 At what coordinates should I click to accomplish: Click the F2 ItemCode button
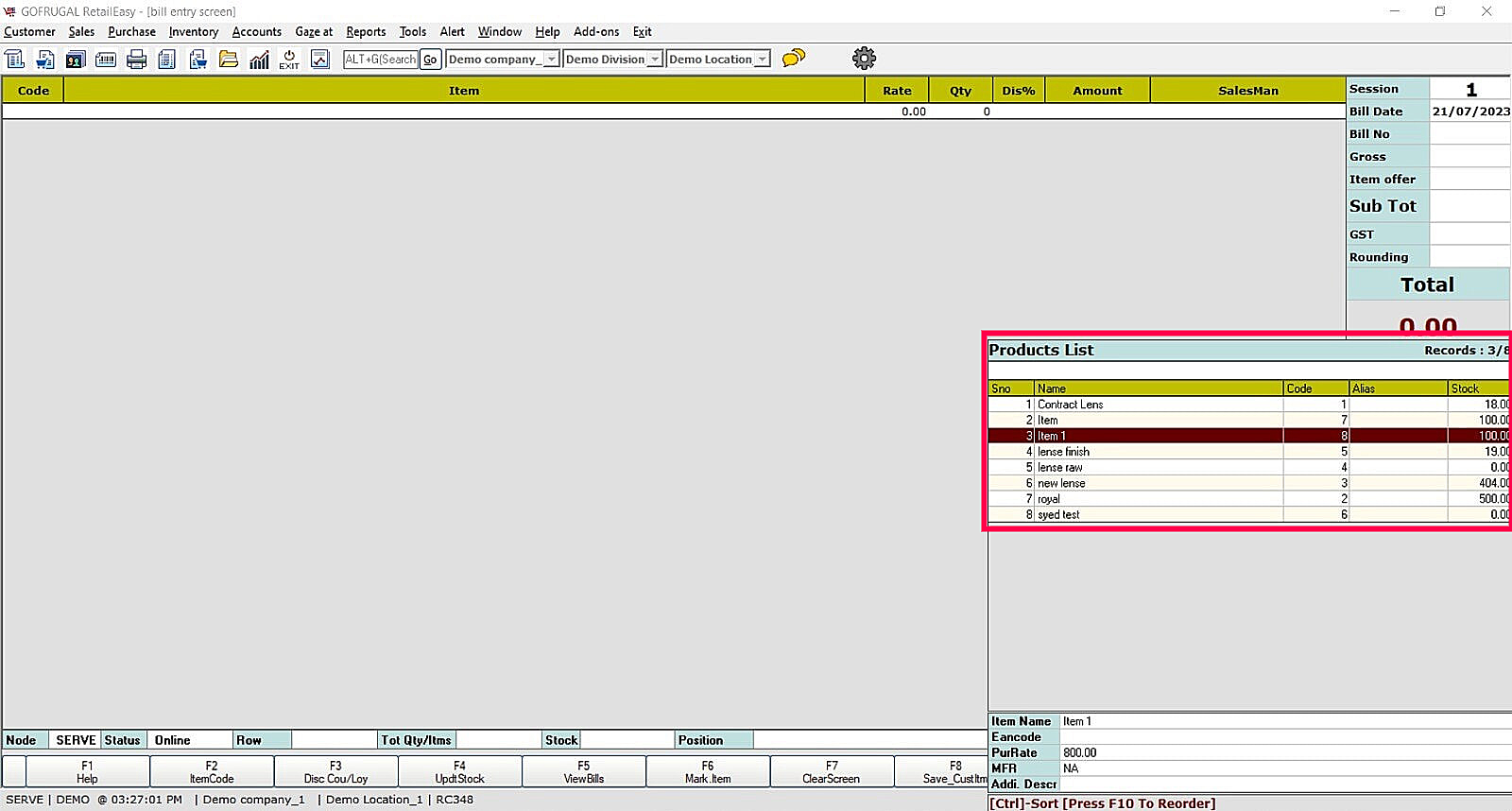pos(212,772)
